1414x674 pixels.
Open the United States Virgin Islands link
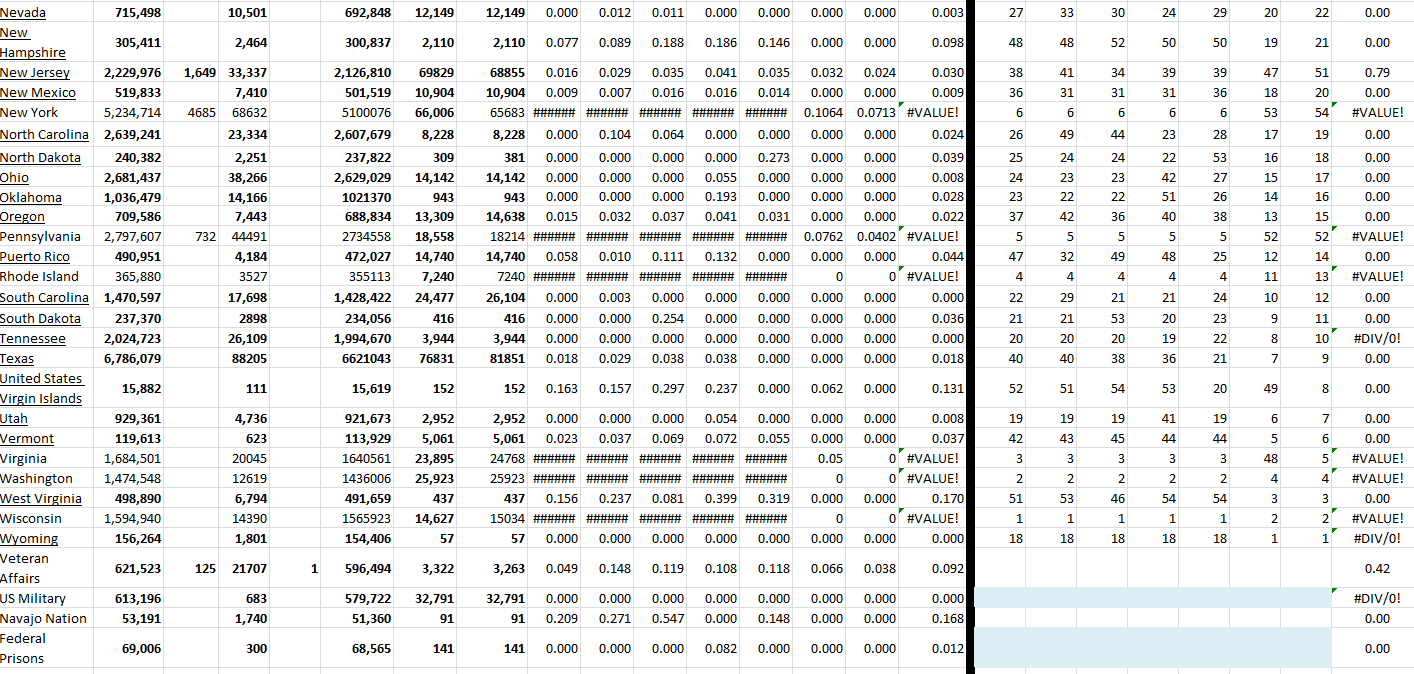tap(42, 388)
